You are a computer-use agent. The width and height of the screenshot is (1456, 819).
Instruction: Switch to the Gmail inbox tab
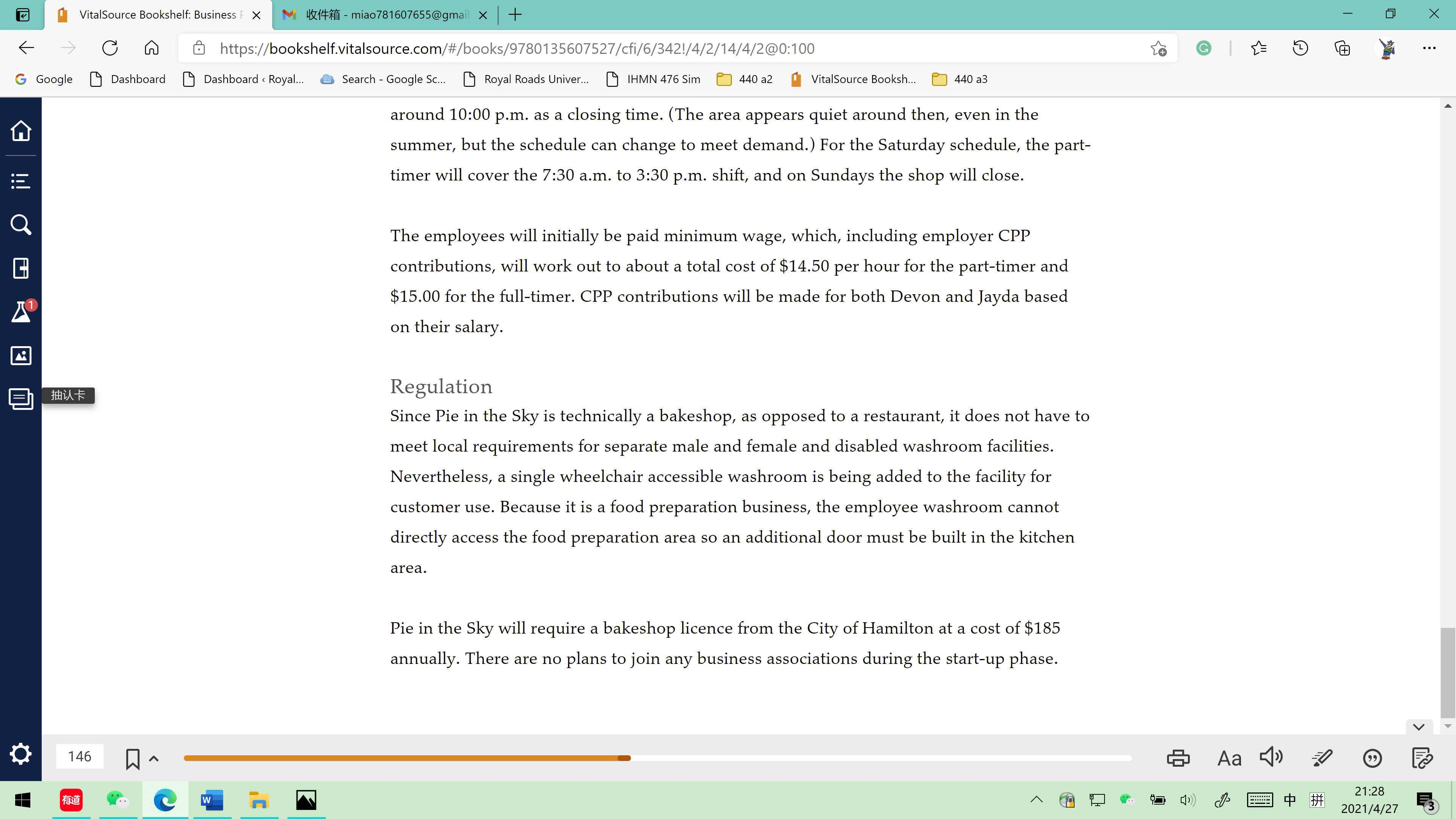tap(384, 15)
